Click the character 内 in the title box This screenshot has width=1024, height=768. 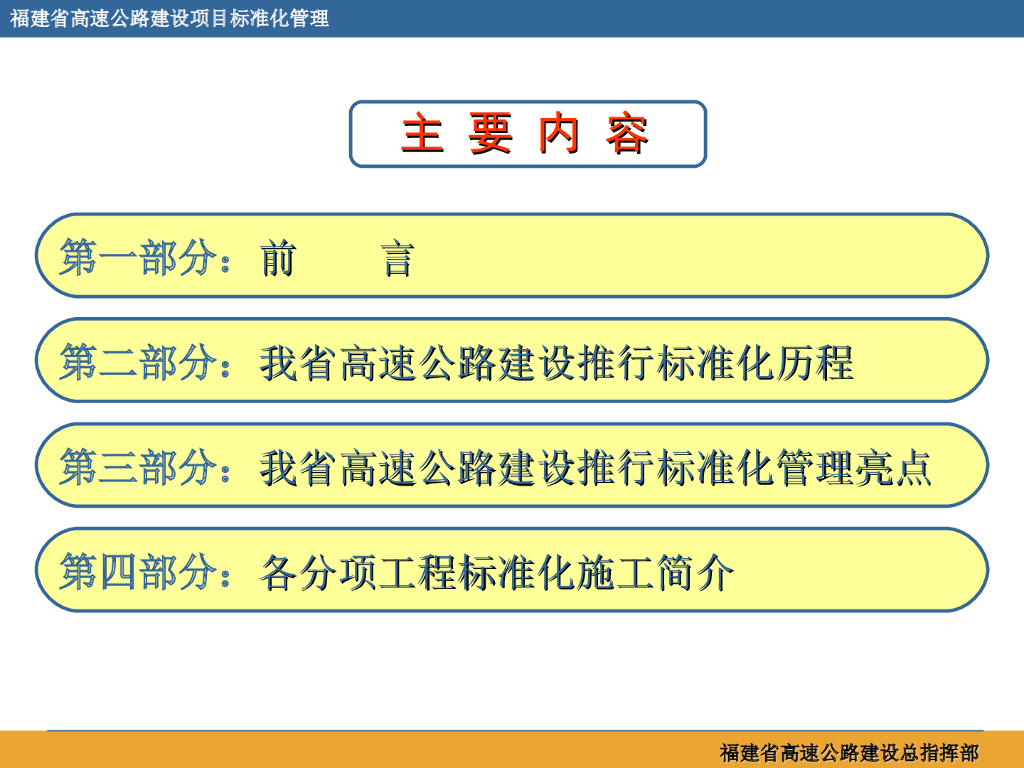coord(559,134)
